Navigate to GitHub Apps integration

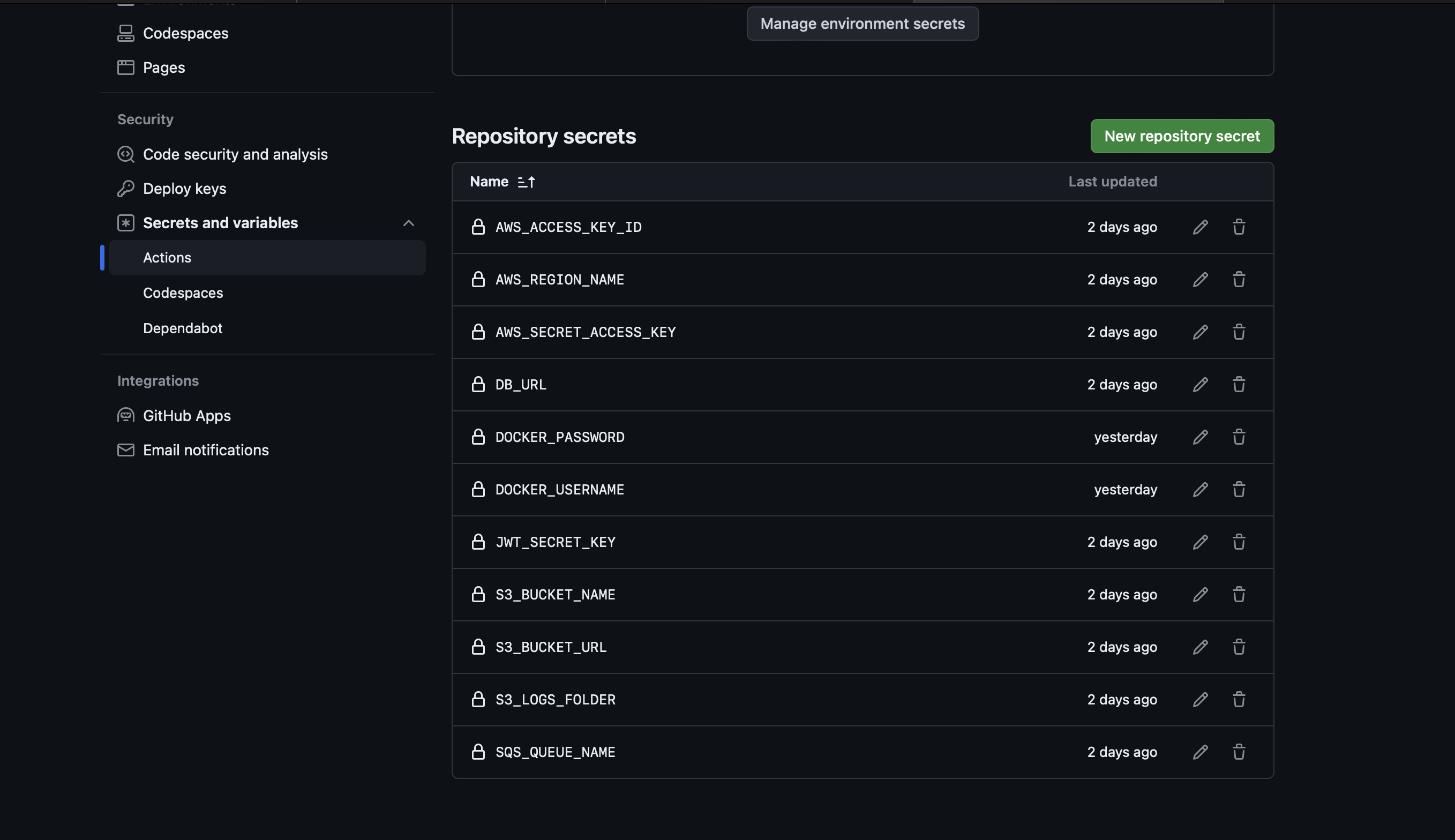[187, 415]
